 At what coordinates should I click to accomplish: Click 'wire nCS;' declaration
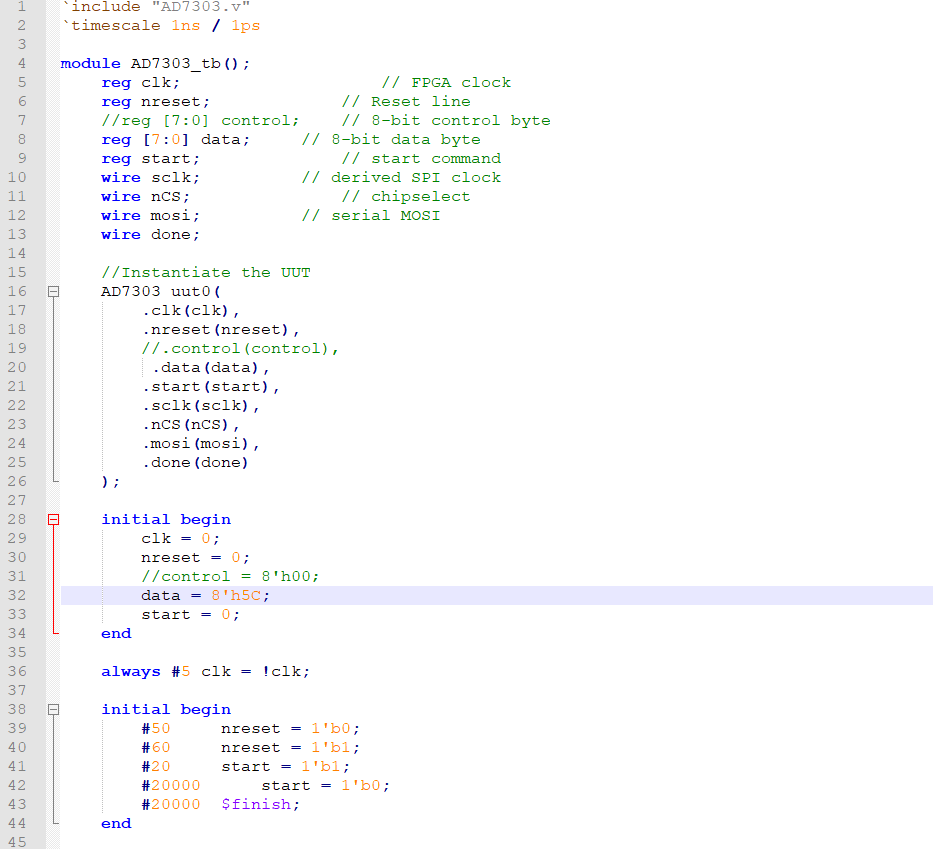coord(145,197)
